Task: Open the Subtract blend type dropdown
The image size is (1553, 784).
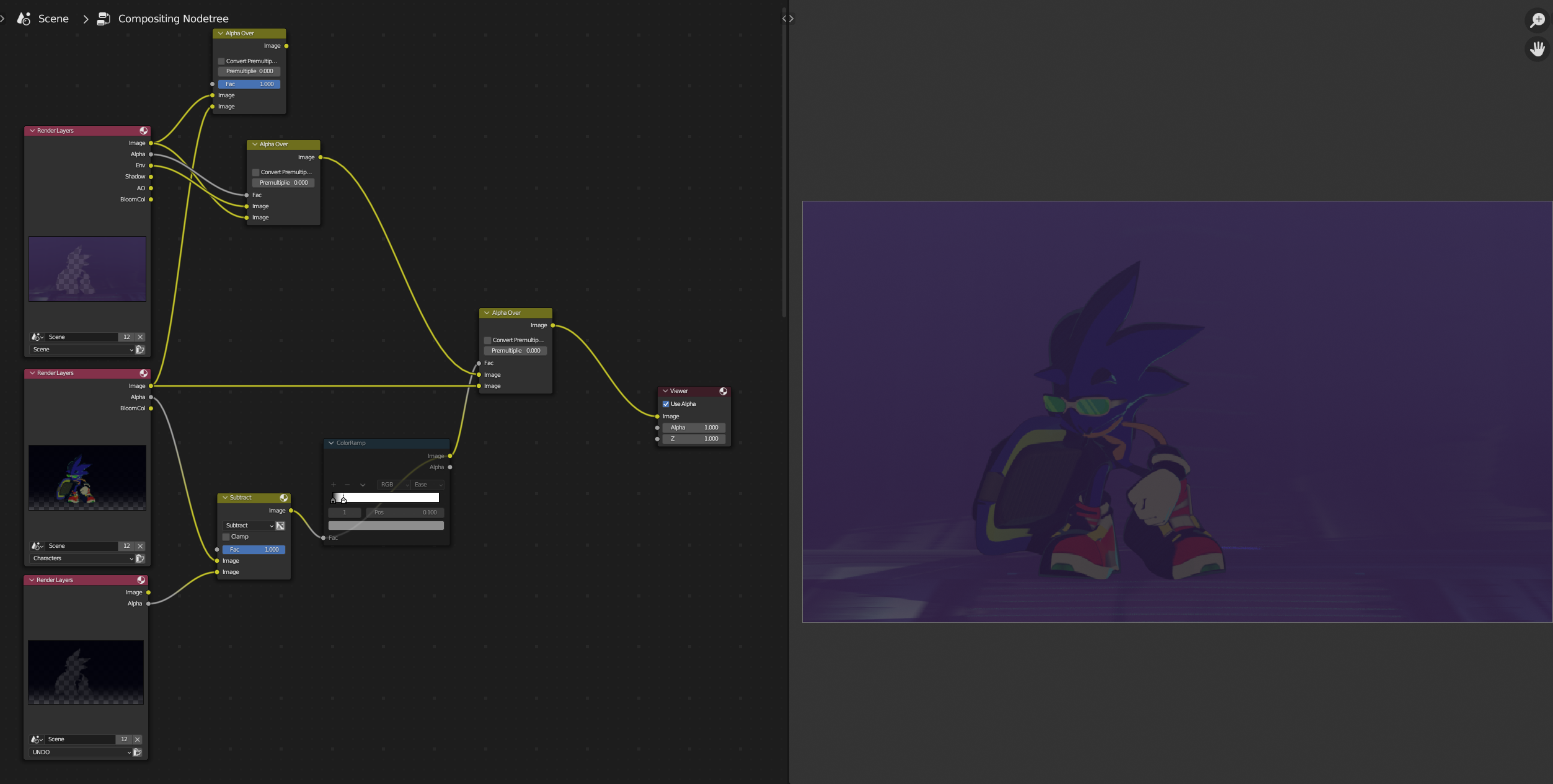Action: (x=248, y=526)
